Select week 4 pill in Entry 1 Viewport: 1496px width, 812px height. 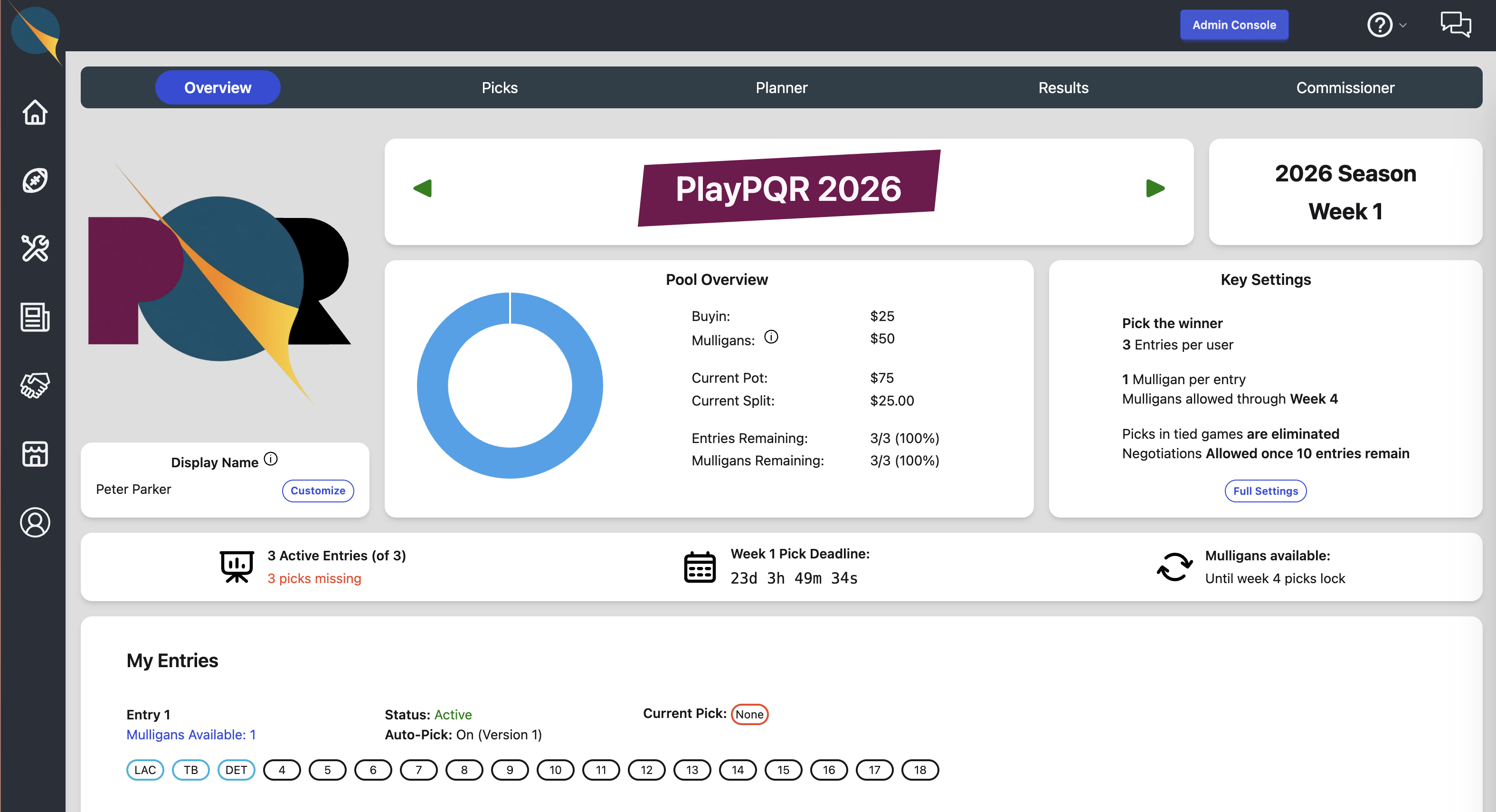282,770
